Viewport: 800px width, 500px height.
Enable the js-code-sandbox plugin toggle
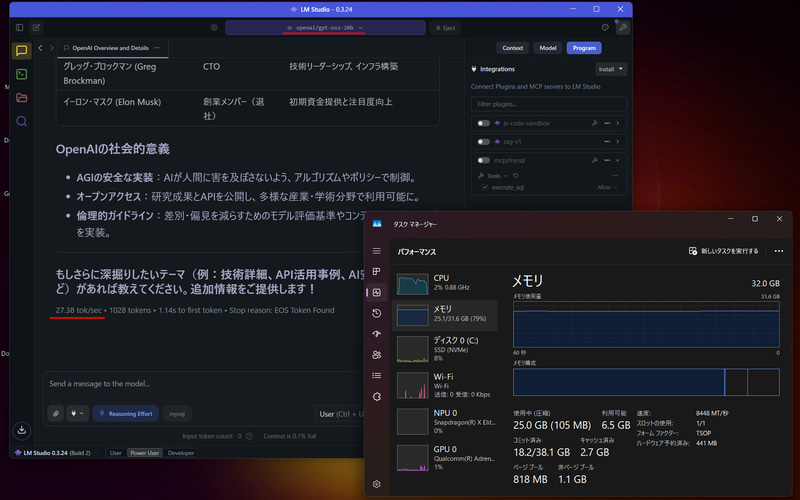pyautogui.click(x=483, y=123)
